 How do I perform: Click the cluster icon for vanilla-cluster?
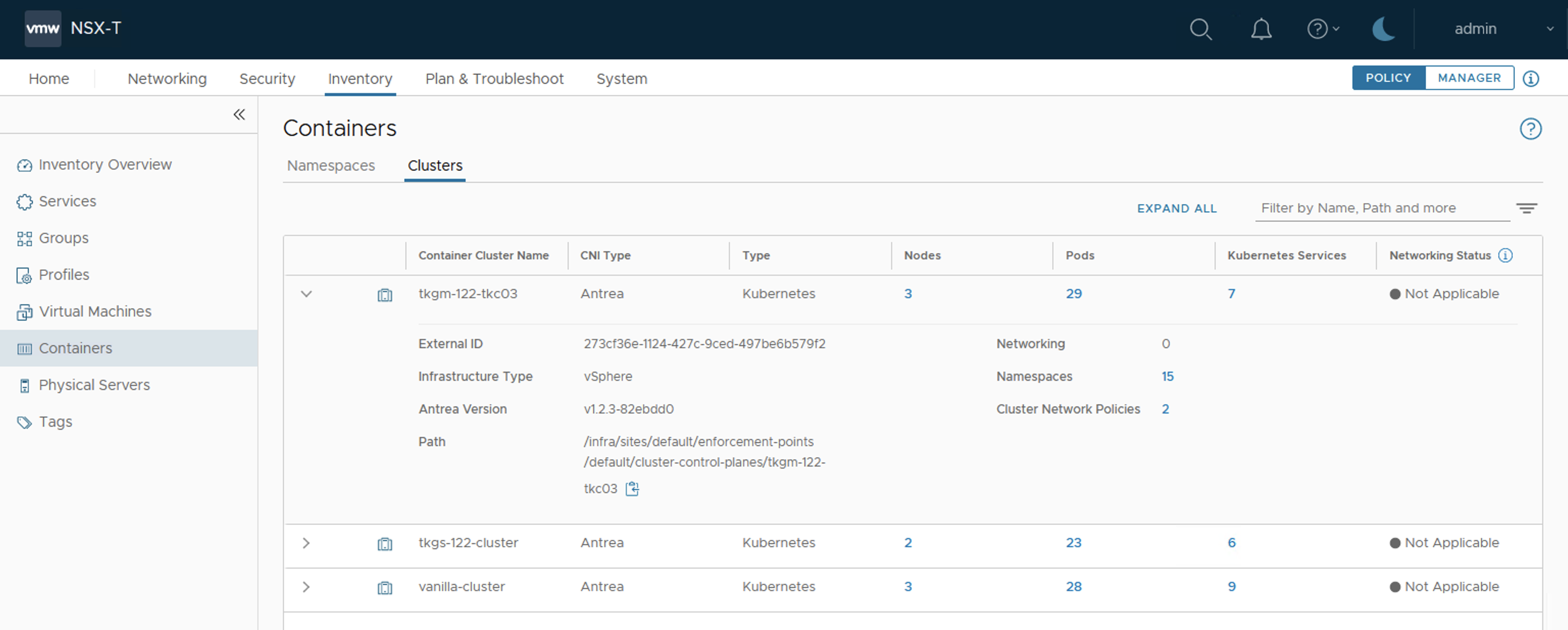pos(385,588)
